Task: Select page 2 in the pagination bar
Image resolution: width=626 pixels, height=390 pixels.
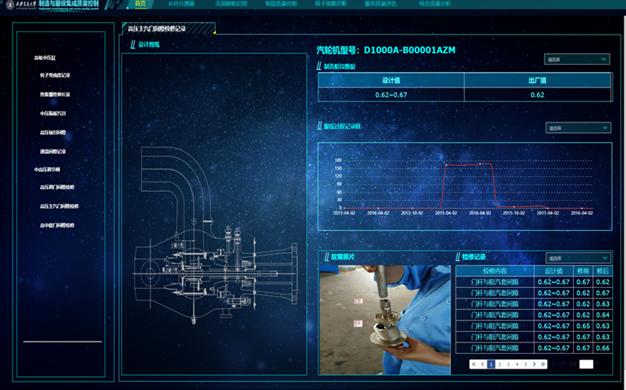Action: coord(500,364)
